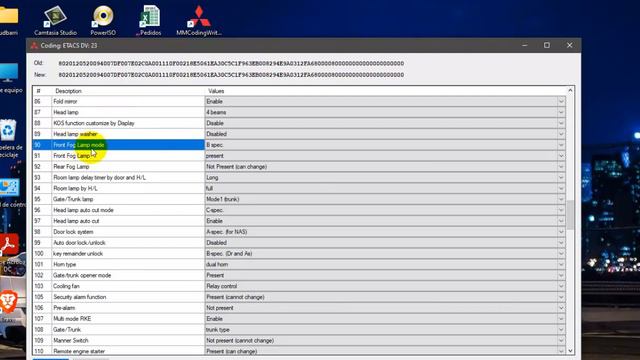Click the Old coding hex string field
Image resolution: width=640 pixels, height=360 pixels.
(231, 64)
